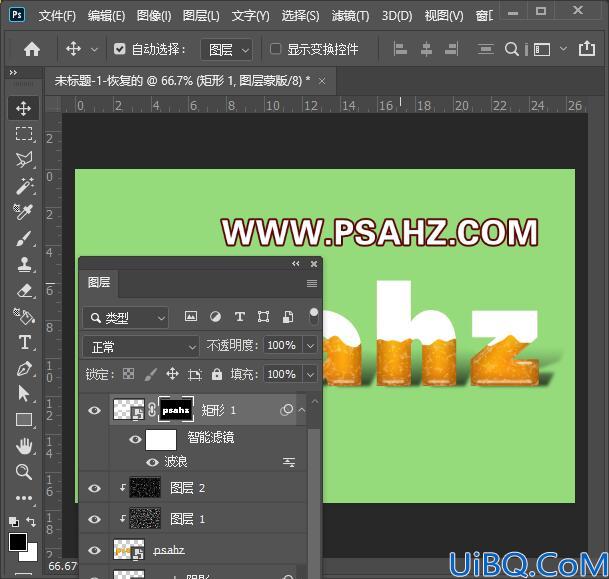The height and width of the screenshot is (579, 609).
Task: Reset default foreground and background colors
Action: pos(14,522)
